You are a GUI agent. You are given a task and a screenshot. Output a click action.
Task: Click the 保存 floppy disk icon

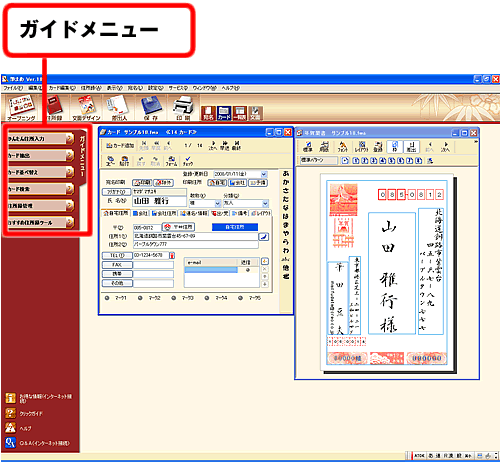151,108
